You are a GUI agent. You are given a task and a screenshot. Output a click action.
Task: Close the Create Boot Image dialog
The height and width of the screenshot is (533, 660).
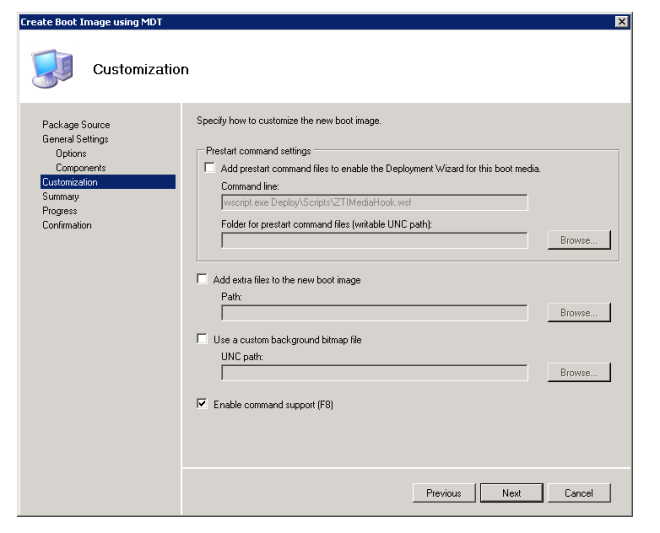click(x=622, y=22)
